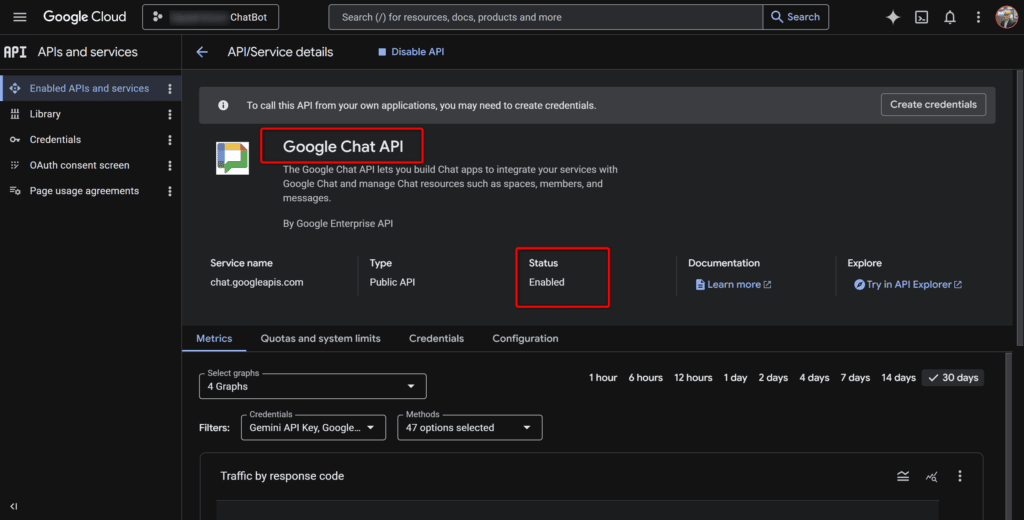Image resolution: width=1024 pixels, height=520 pixels.
Task: Switch to Quotas and system limits tab
Action: pos(321,338)
